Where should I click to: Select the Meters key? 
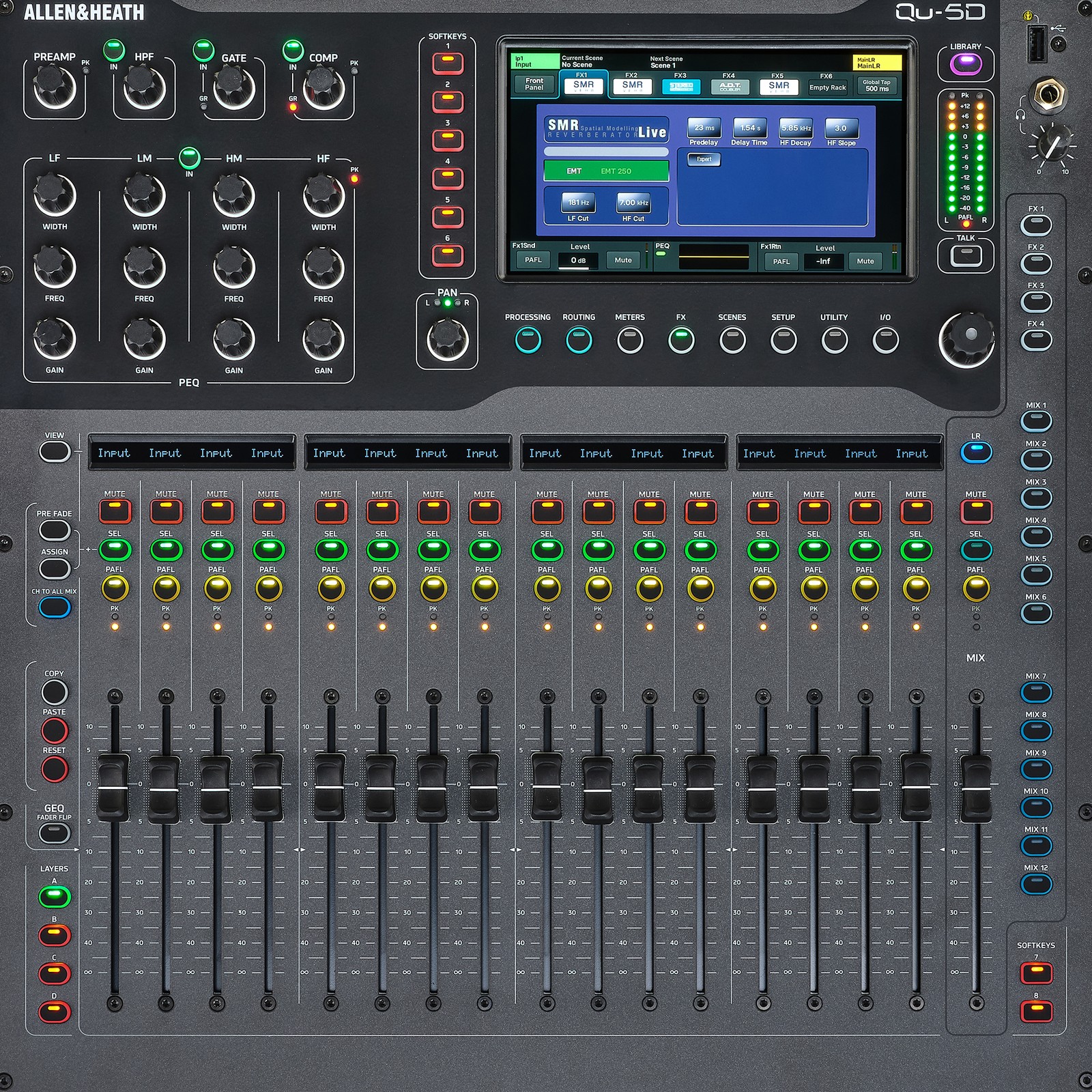tap(630, 340)
